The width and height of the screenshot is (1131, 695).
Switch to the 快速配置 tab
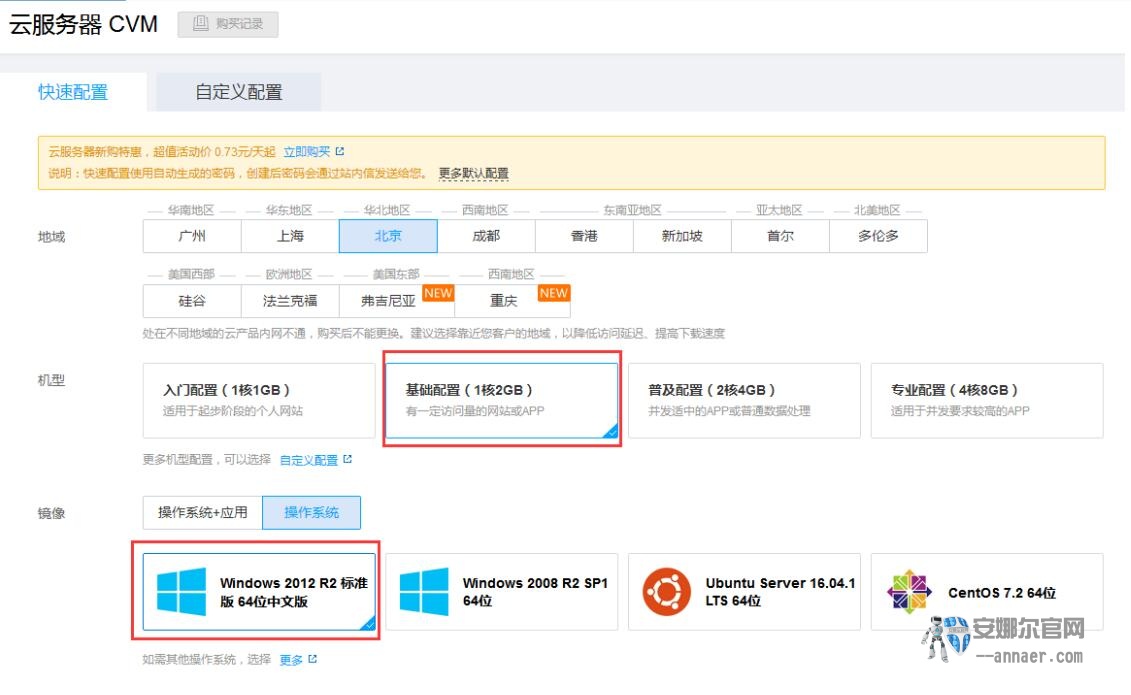[x=73, y=92]
